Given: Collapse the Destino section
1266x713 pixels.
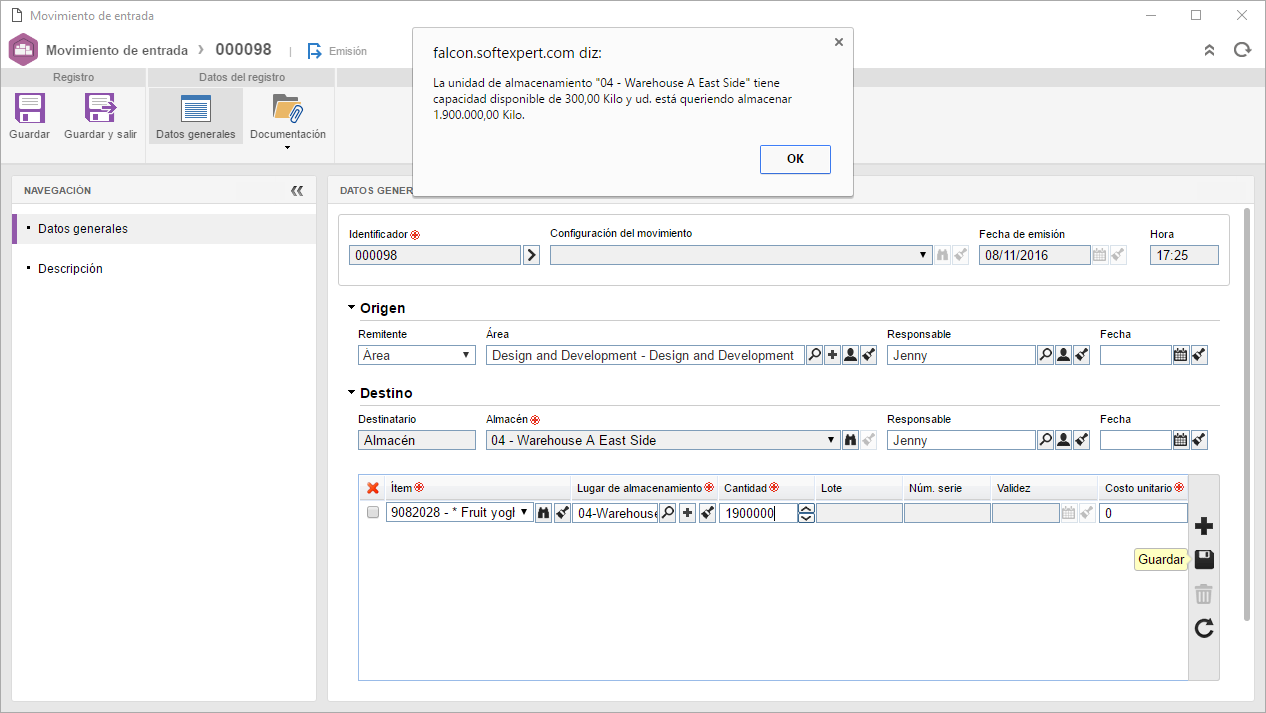Looking at the screenshot, I should [x=351, y=393].
